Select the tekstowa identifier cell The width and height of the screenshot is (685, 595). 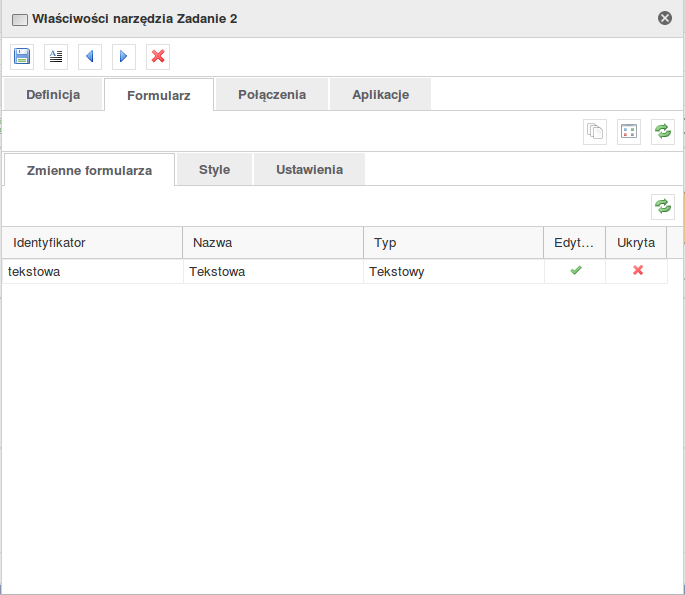pos(92,271)
